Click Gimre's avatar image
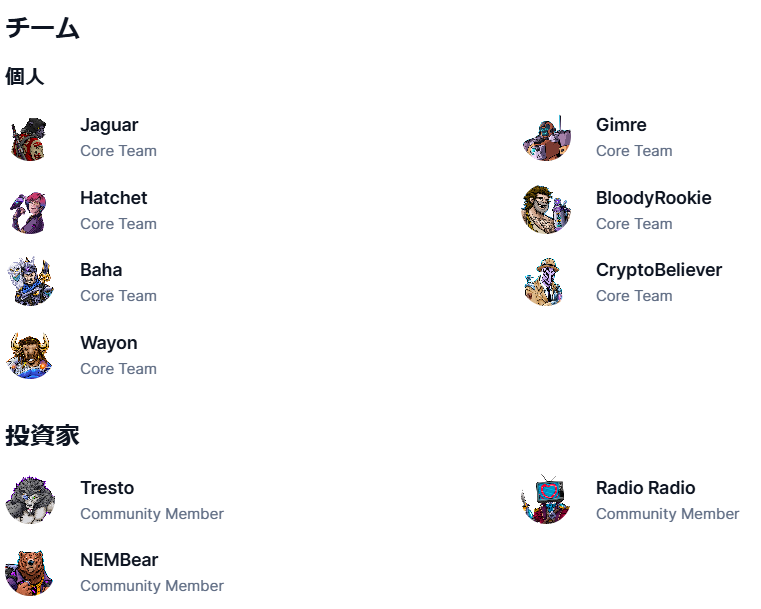 545,138
